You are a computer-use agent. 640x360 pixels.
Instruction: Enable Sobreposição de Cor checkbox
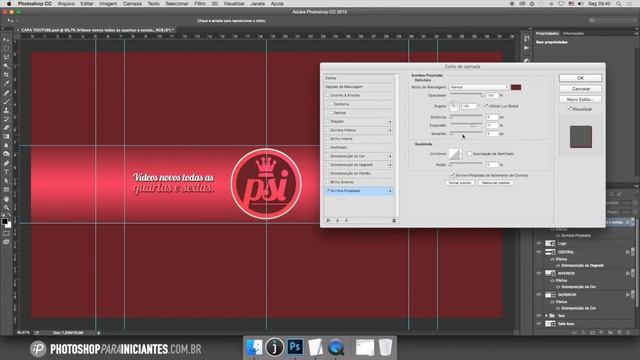[x=328, y=156]
